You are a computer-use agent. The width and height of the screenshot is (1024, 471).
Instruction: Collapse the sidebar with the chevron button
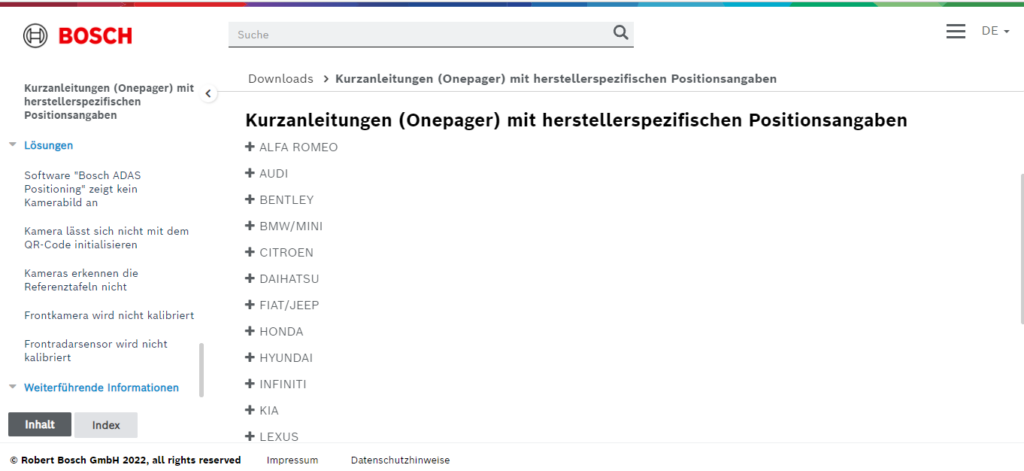click(x=208, y=93)
